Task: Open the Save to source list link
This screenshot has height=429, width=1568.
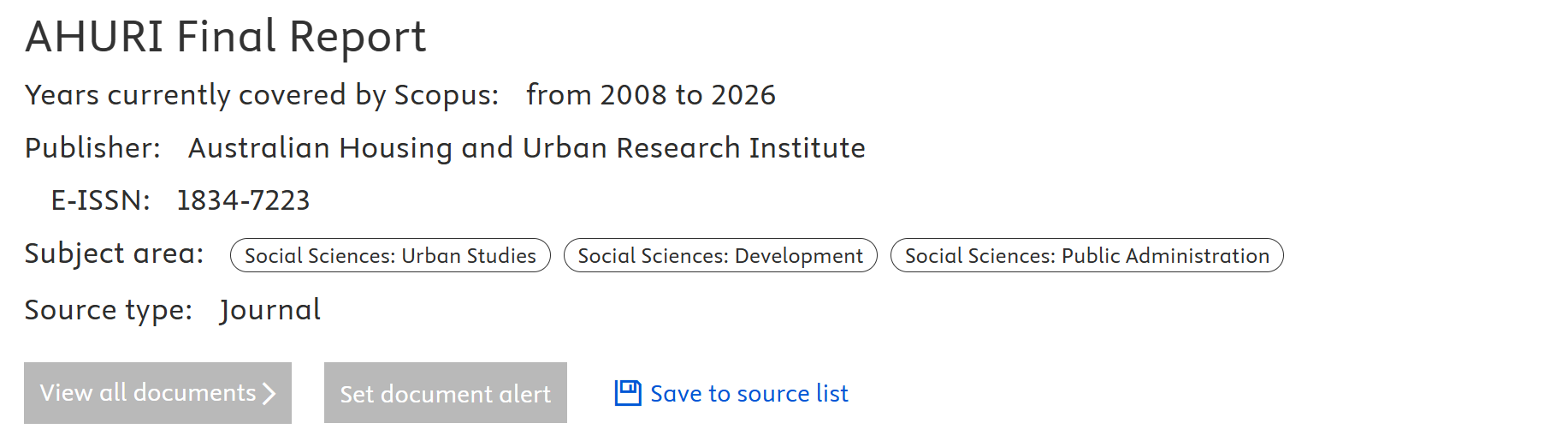Action: point(748,394)
